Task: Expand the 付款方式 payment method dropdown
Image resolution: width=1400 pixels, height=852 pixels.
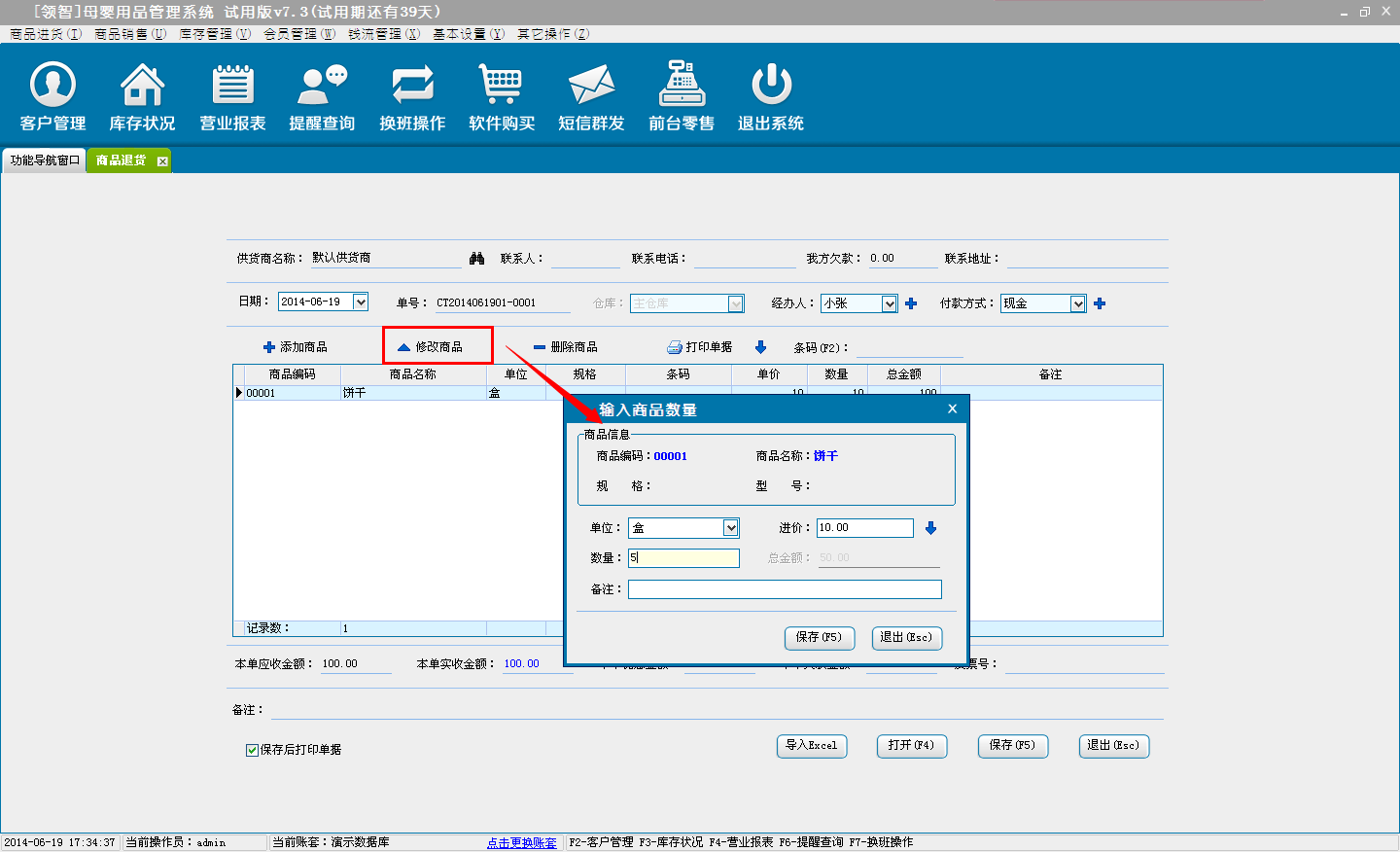Action: (x=1077, y=303)
